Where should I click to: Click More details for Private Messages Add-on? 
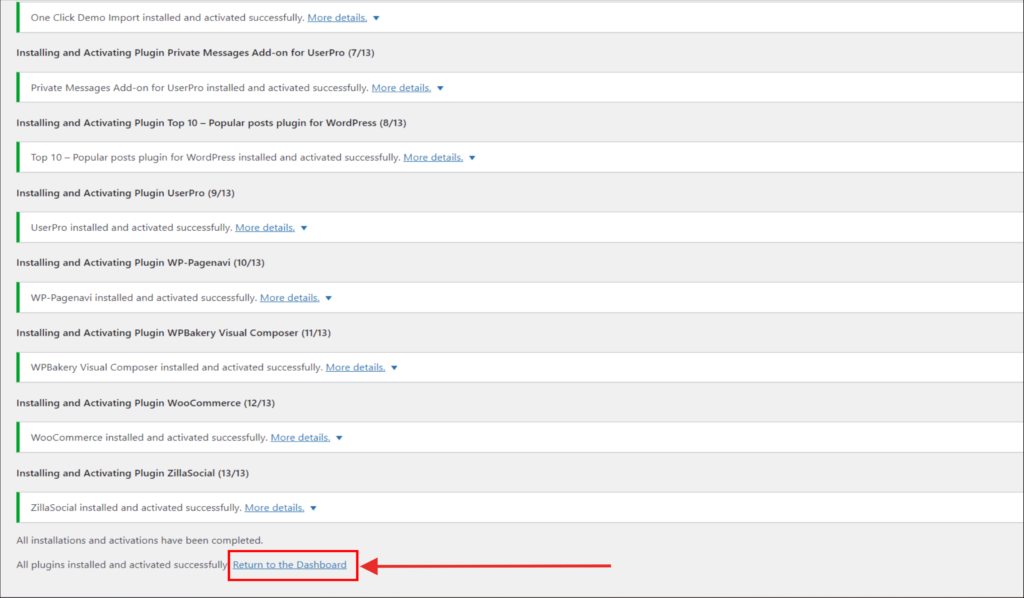401,88
